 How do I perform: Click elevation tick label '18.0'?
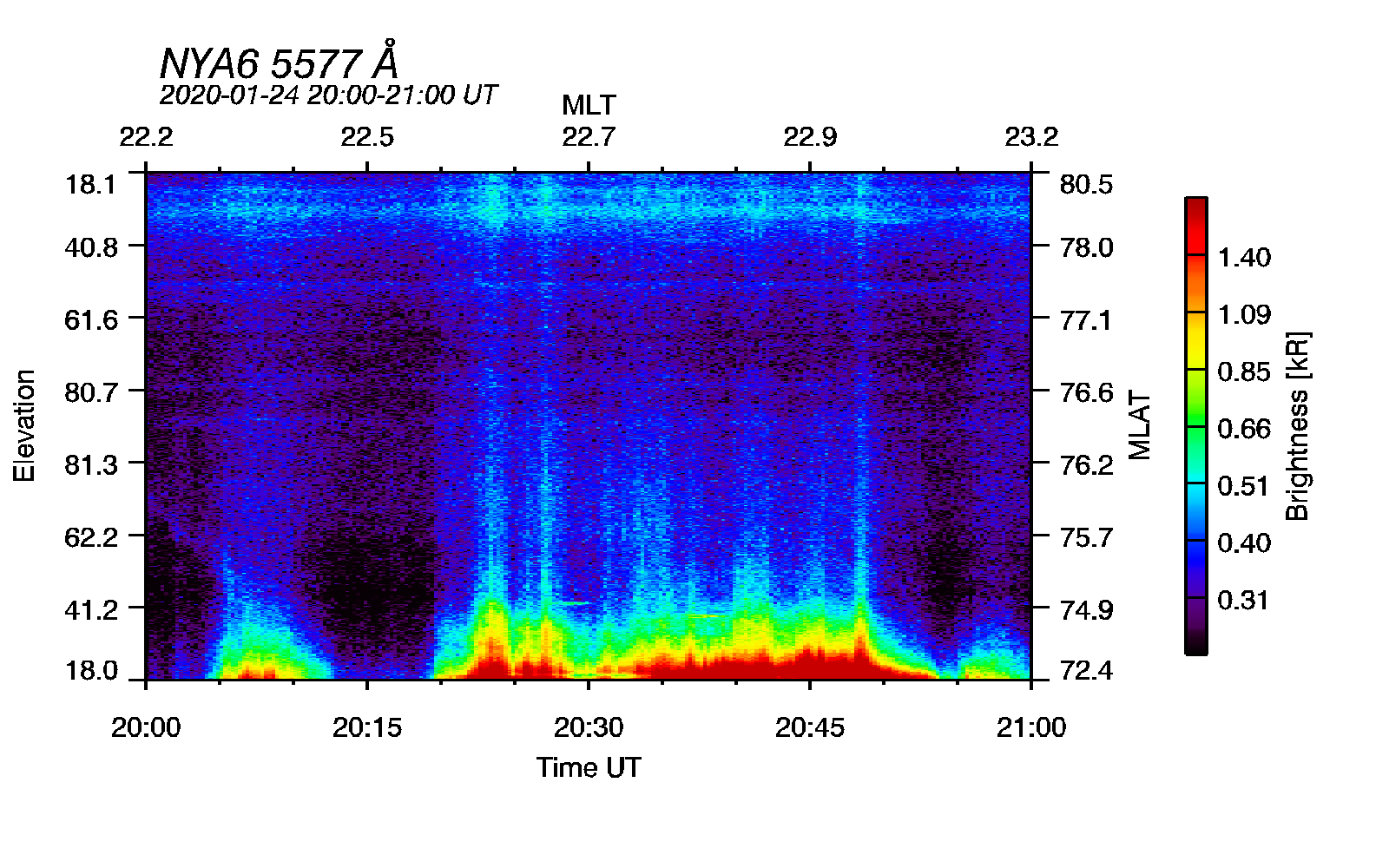[x=91, y=670]
